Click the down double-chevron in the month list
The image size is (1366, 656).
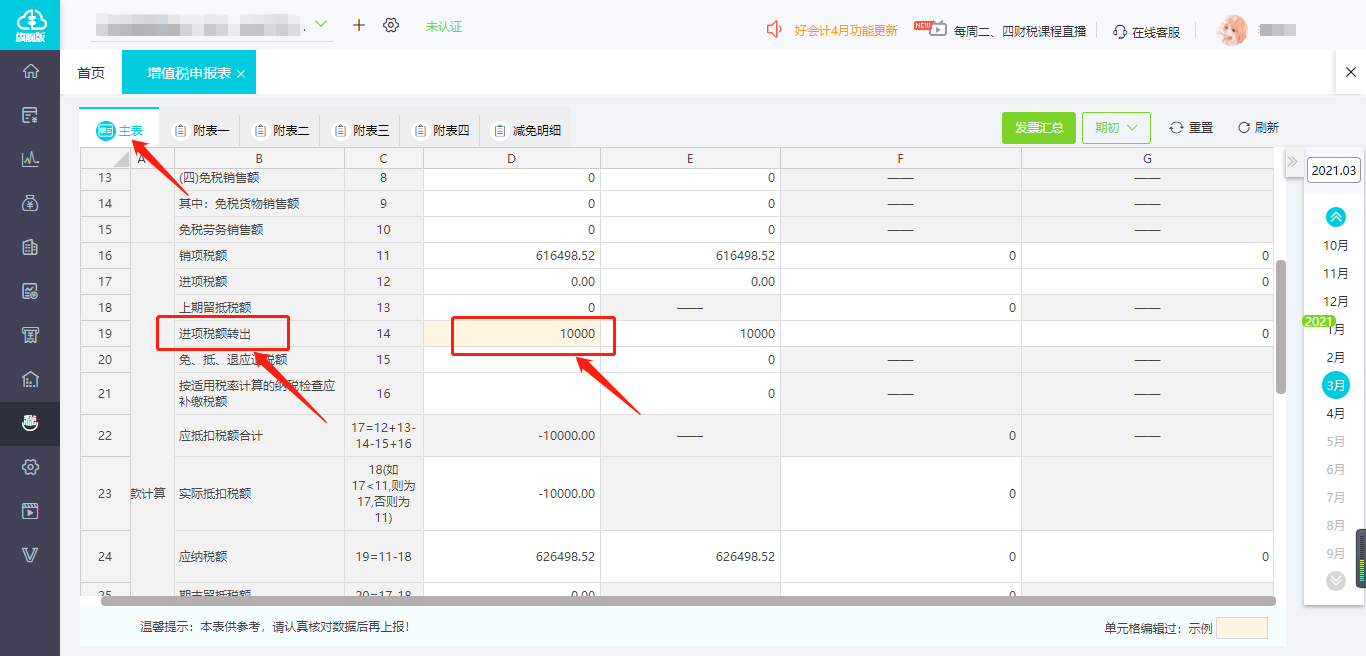pyautogui.click(x=1335, y=580)
